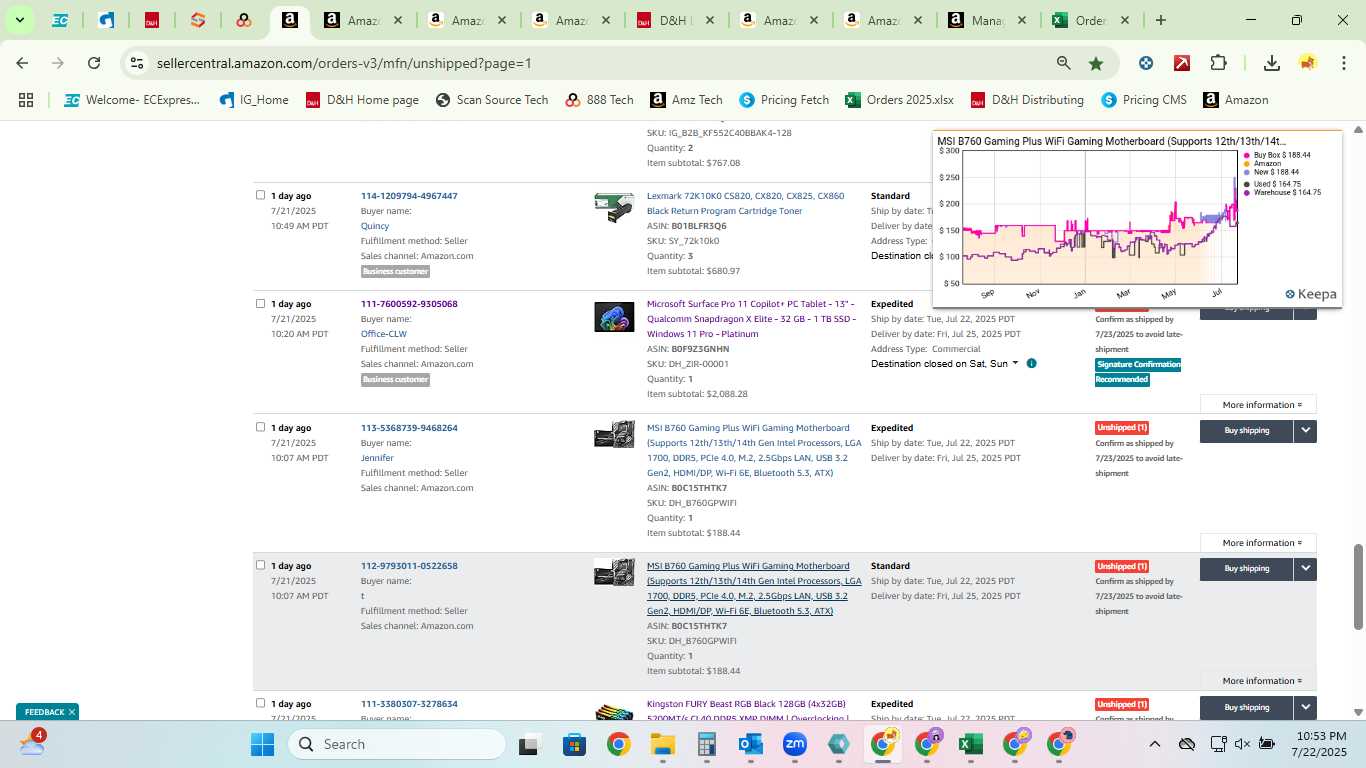Click the page vertical scrollbar thumb

pyautogui.click(x=1358, y=587)
